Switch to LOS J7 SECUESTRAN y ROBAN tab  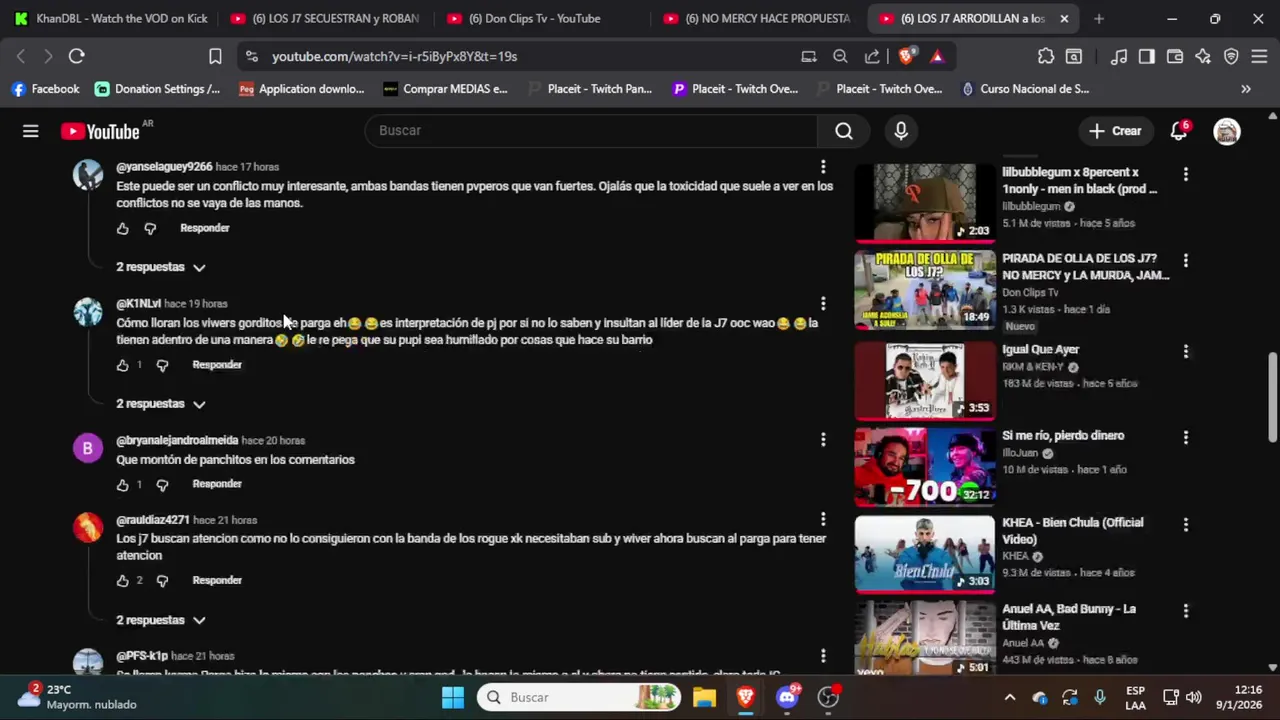(325, 19)
